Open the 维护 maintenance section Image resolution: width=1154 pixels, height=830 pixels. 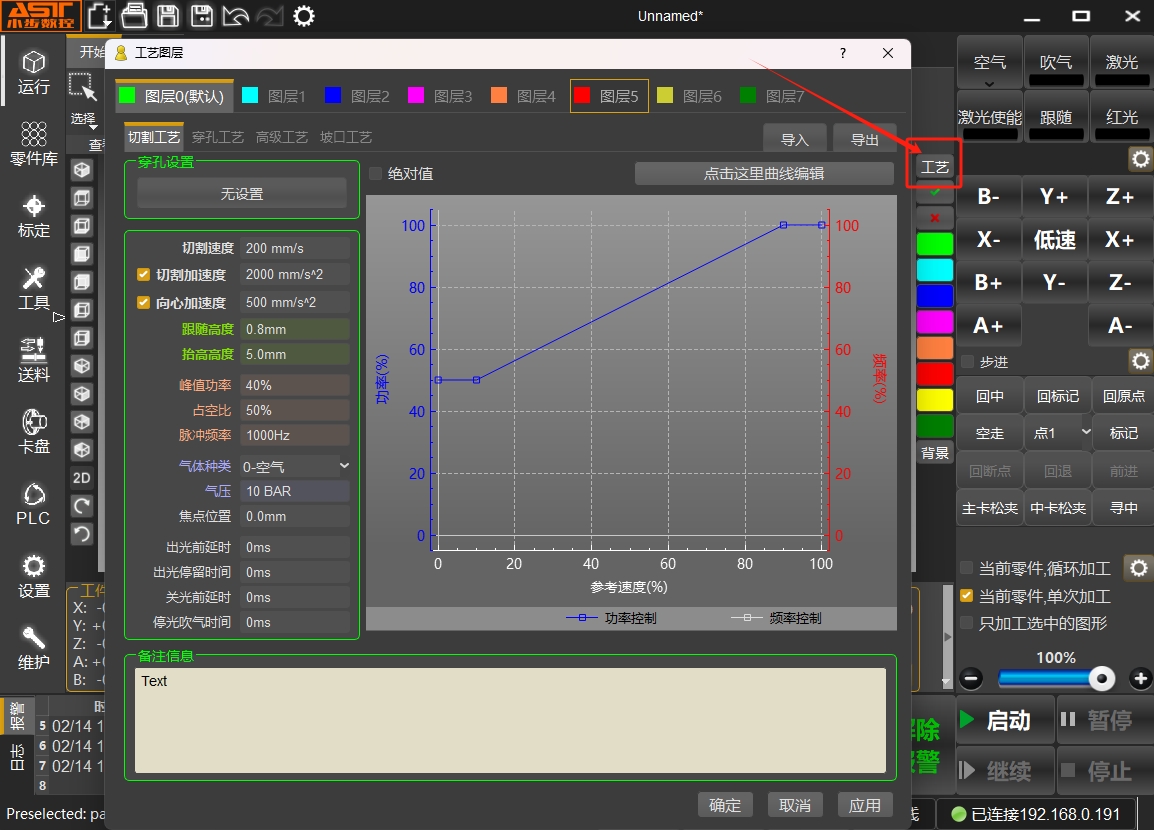tap(34, 648)
